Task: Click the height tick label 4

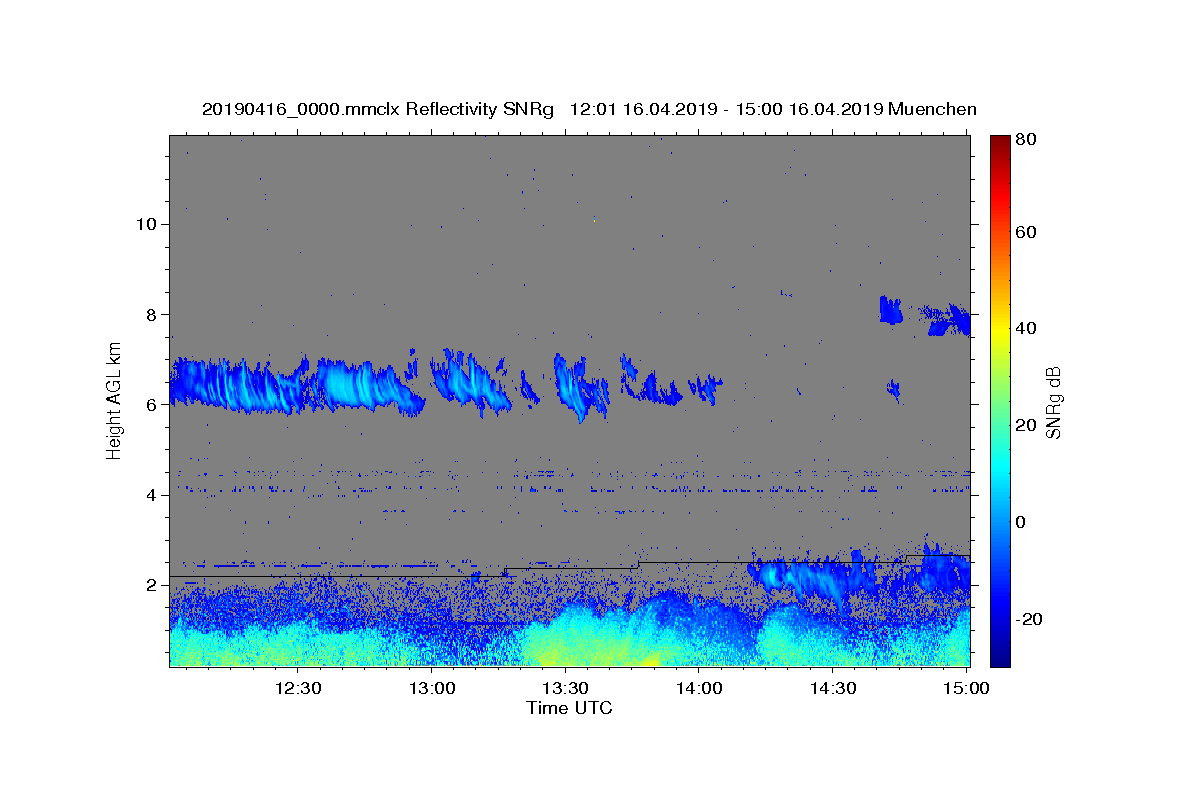Action: [x=150, y=494]
